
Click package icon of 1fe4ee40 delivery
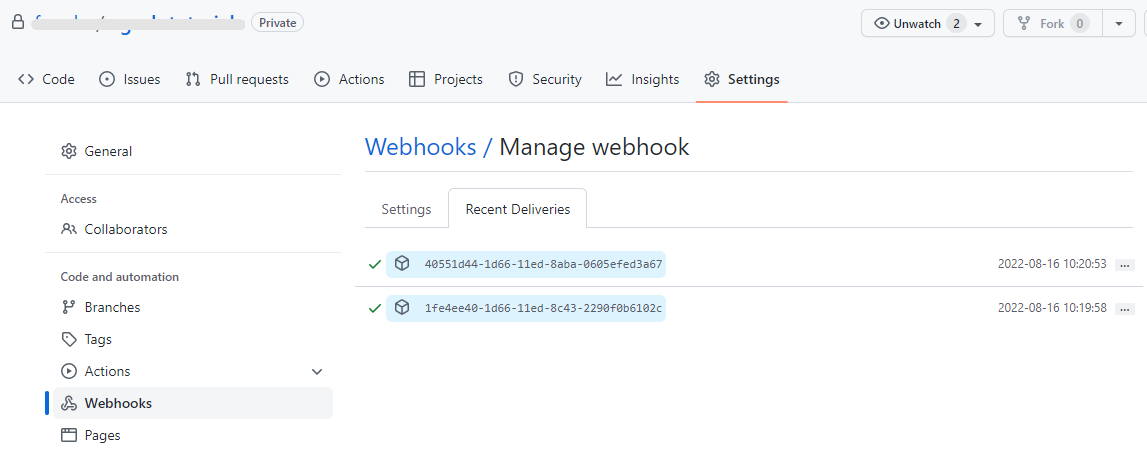tap(402, 308)
